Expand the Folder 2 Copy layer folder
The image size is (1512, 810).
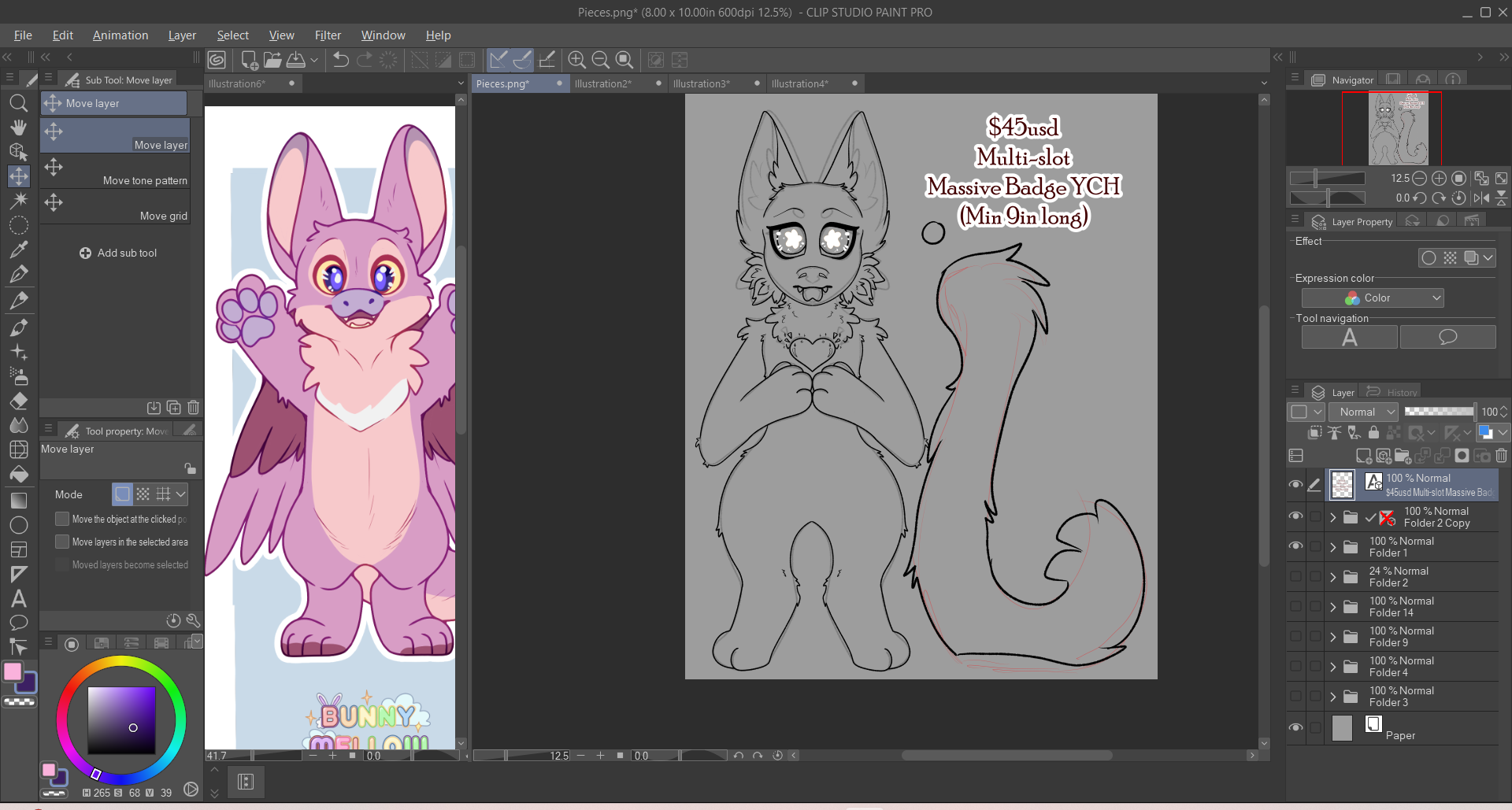tap(1333, 517)
